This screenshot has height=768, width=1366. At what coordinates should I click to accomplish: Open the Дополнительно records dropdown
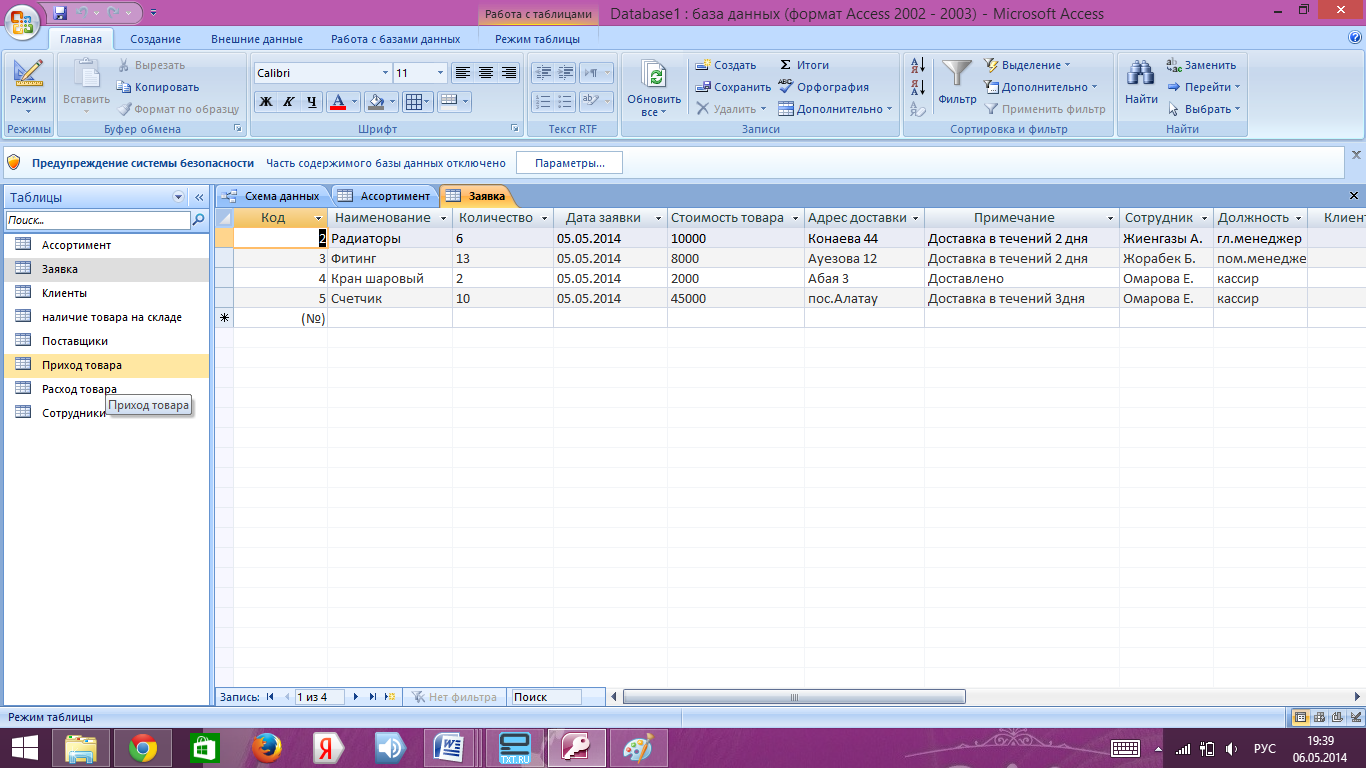point(835,109)
